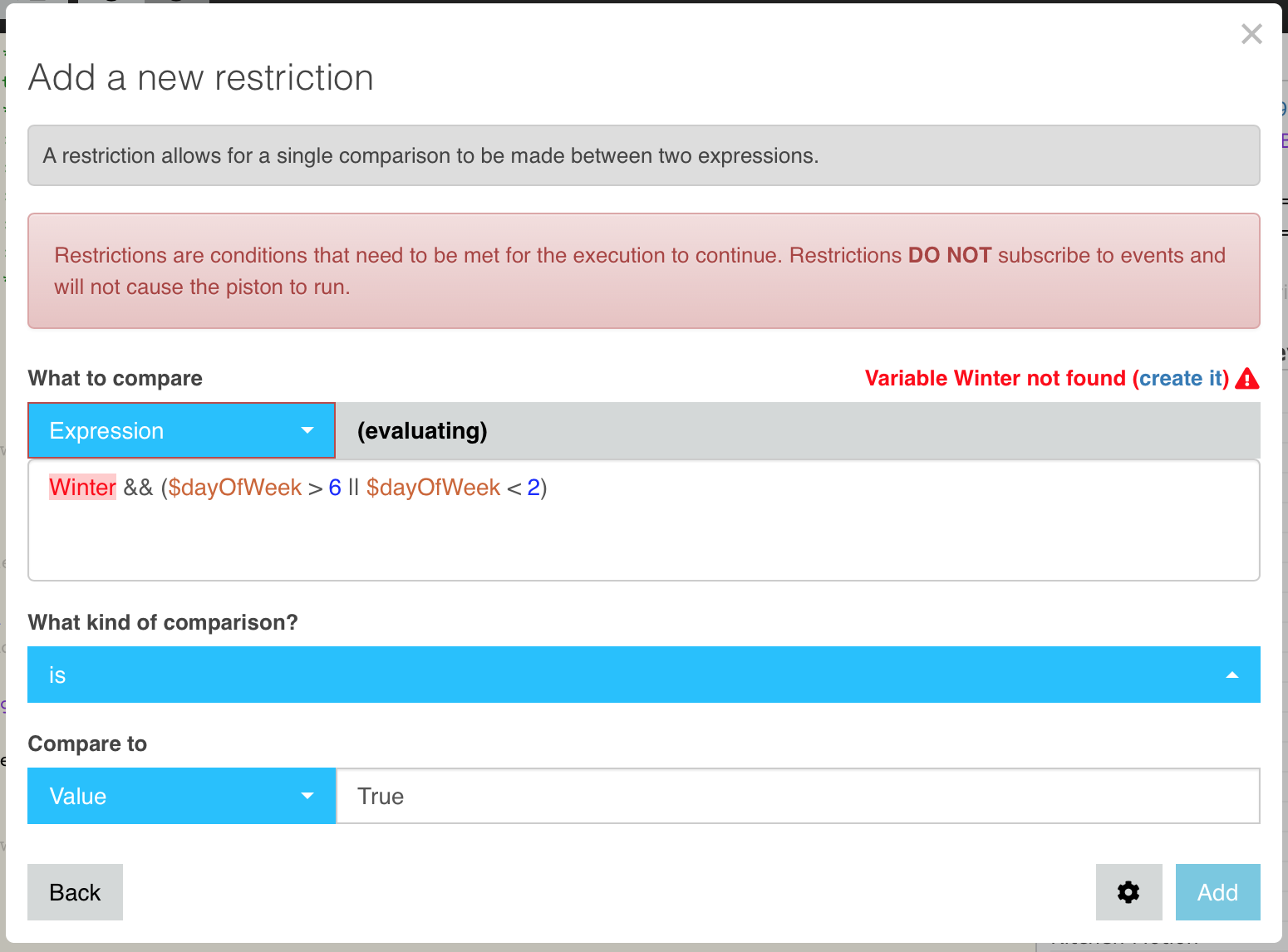Click the first $dayOfWeek variable in expression
The image size is (1288, 952).
[235, 488]
